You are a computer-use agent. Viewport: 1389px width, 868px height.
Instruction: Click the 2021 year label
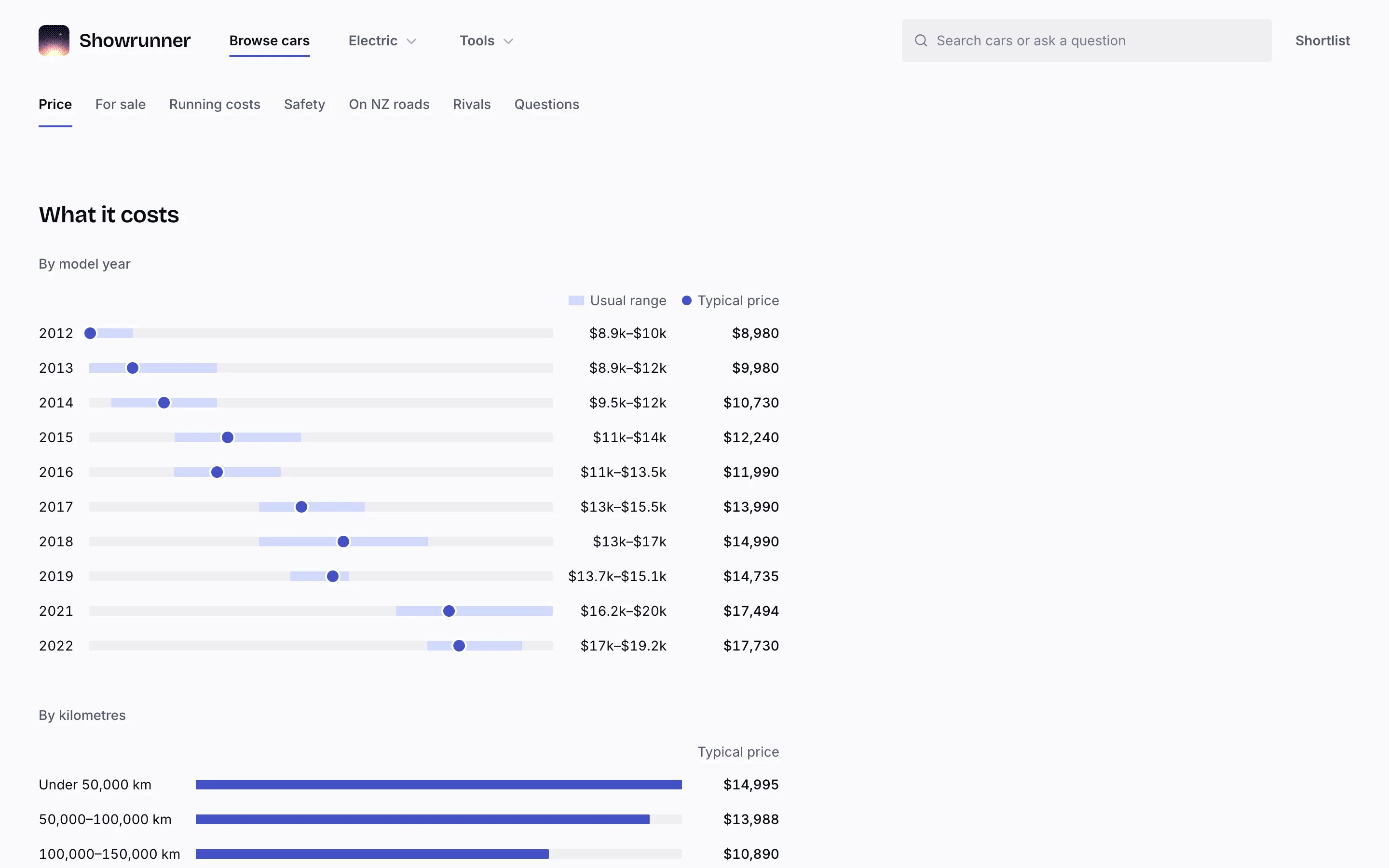56,611
